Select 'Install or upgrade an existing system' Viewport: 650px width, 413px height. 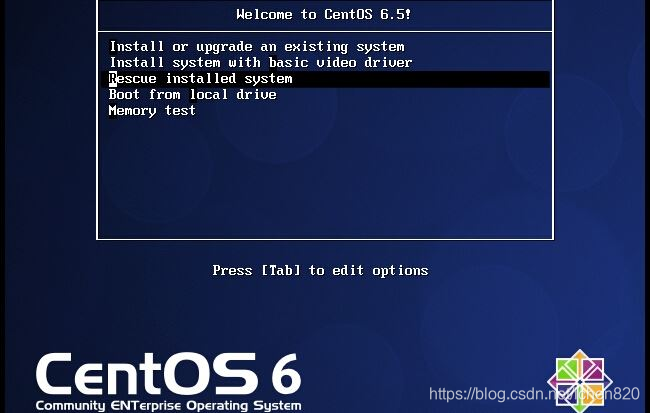(x=257, y=47)
